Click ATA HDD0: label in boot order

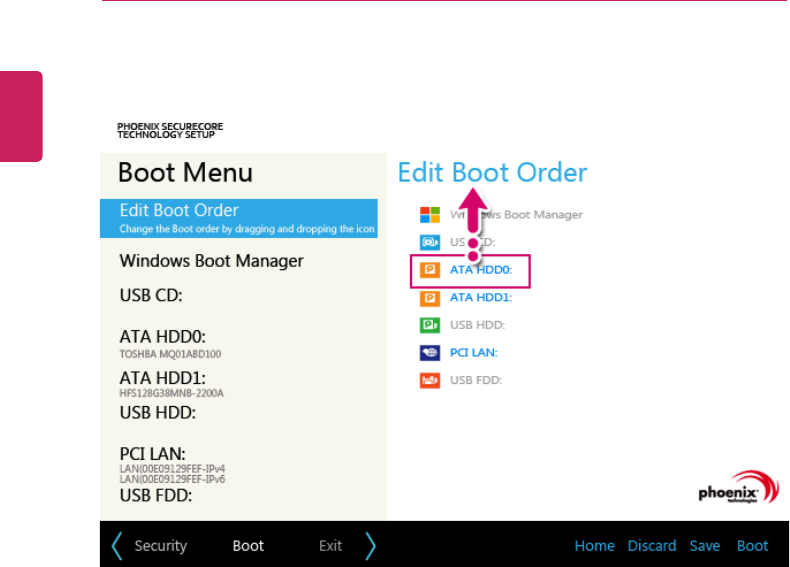point(481,270)
